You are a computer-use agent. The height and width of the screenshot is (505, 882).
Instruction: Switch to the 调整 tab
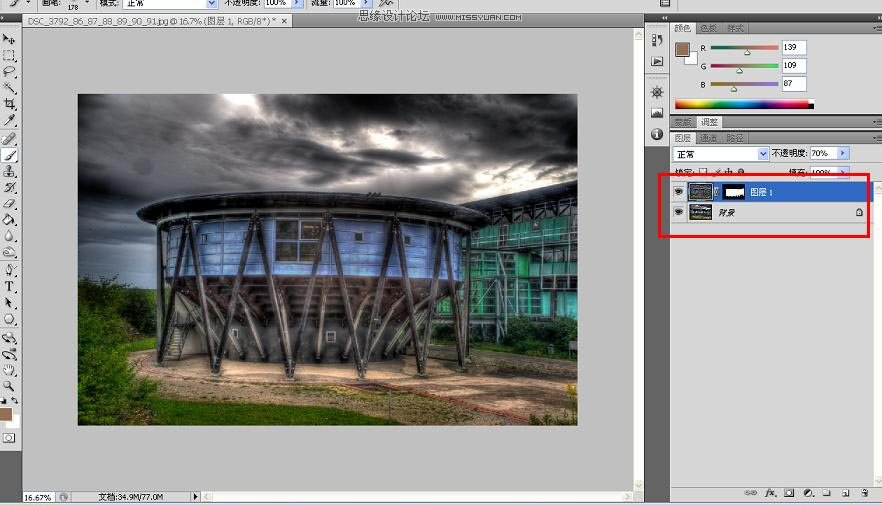tap(709, 122)
